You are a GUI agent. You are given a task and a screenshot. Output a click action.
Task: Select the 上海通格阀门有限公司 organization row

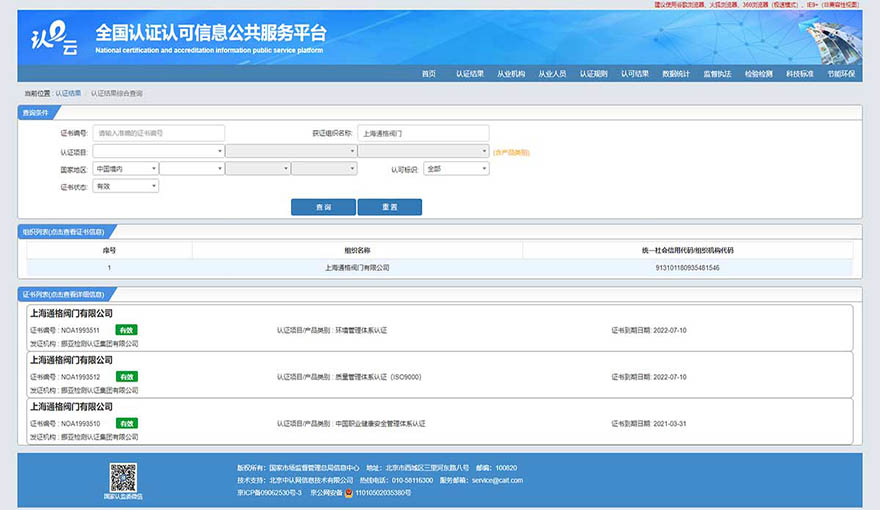pyautogui.click(x=440, y=268)
